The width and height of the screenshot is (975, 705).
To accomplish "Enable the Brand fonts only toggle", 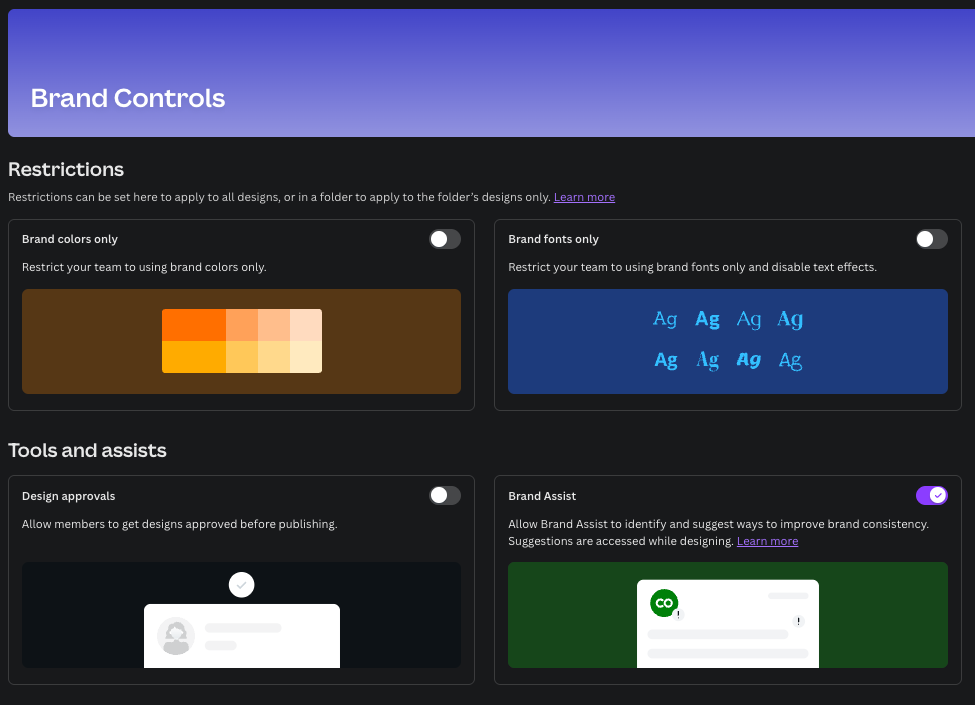I will tap(931, 239).
